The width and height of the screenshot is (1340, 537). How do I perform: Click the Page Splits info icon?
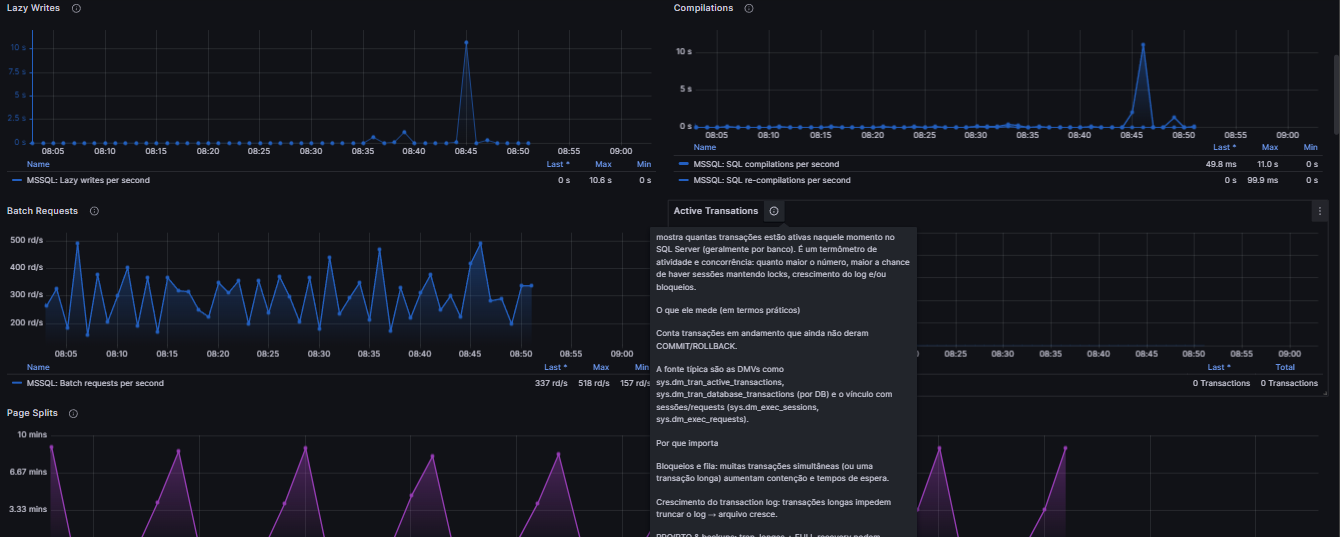click(73, 413)
